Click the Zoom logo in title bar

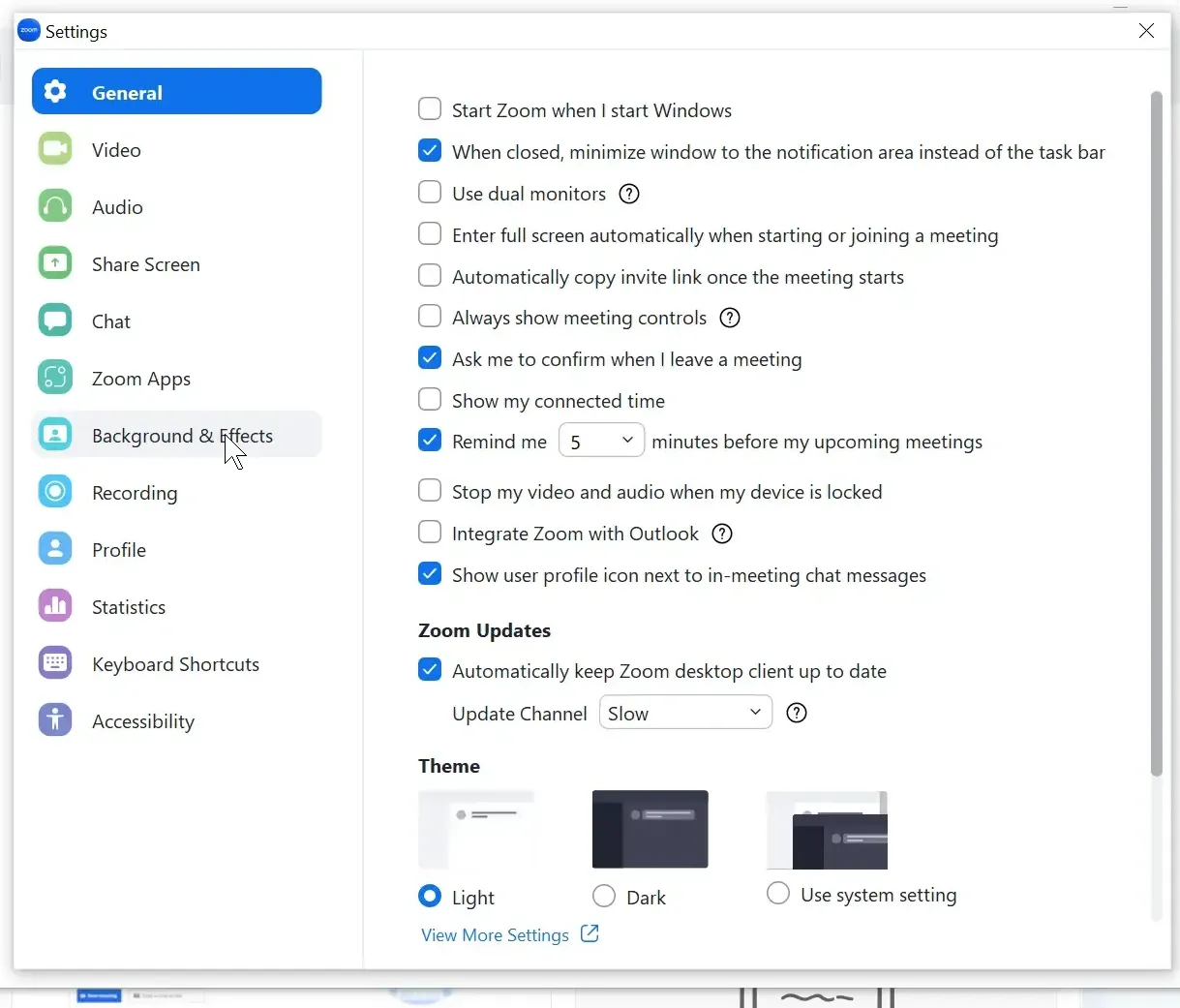tap(29, 31)
